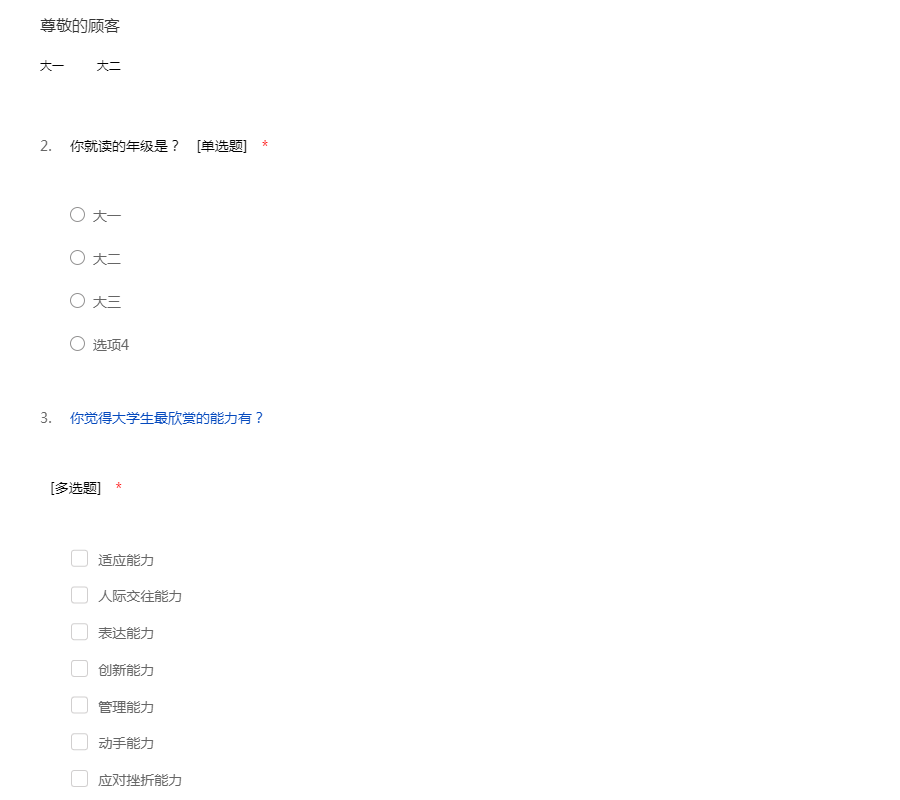Click the red asterisk beside [单选题]
The height and width of the screenshot is (800, 900).
tap(265, 146)
